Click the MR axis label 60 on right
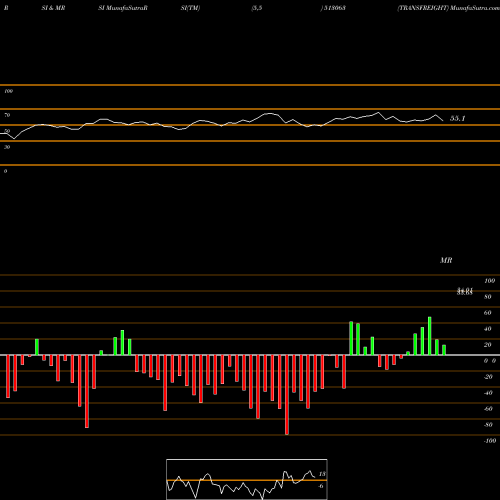Viewport: 500px width, 500px height. tap(488, 313)
